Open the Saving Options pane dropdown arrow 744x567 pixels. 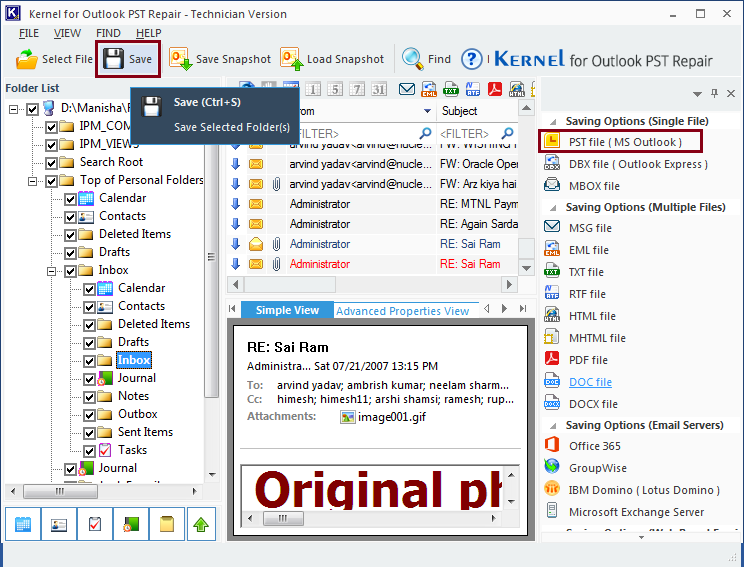point(697,94)
